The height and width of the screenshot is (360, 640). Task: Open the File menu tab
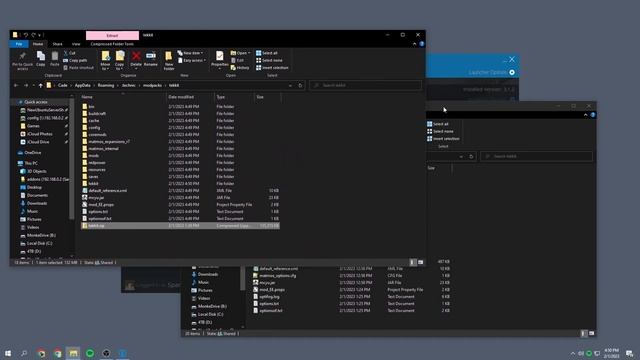coord(19,44)
